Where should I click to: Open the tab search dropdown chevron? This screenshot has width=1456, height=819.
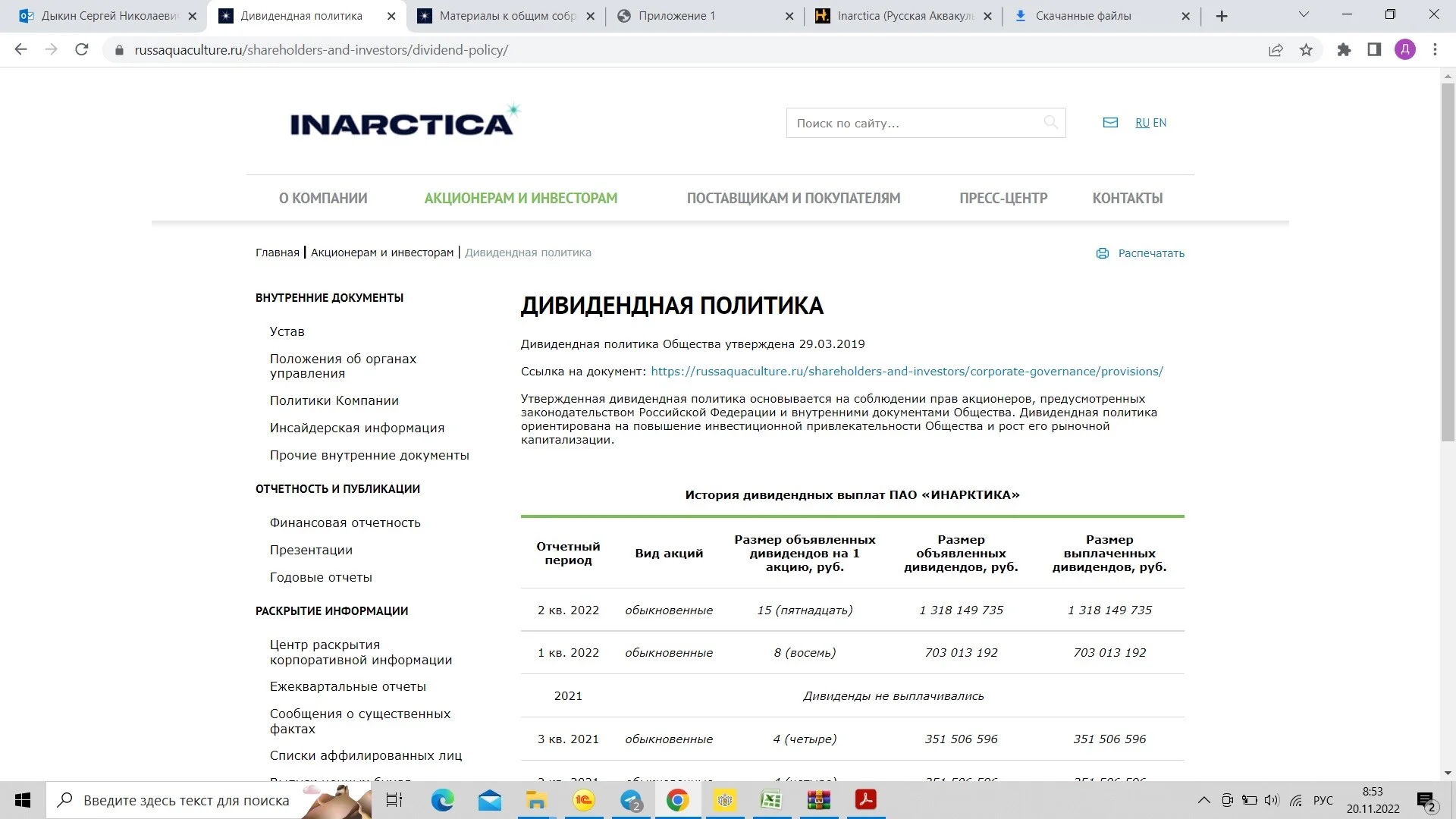(1304, 15)
